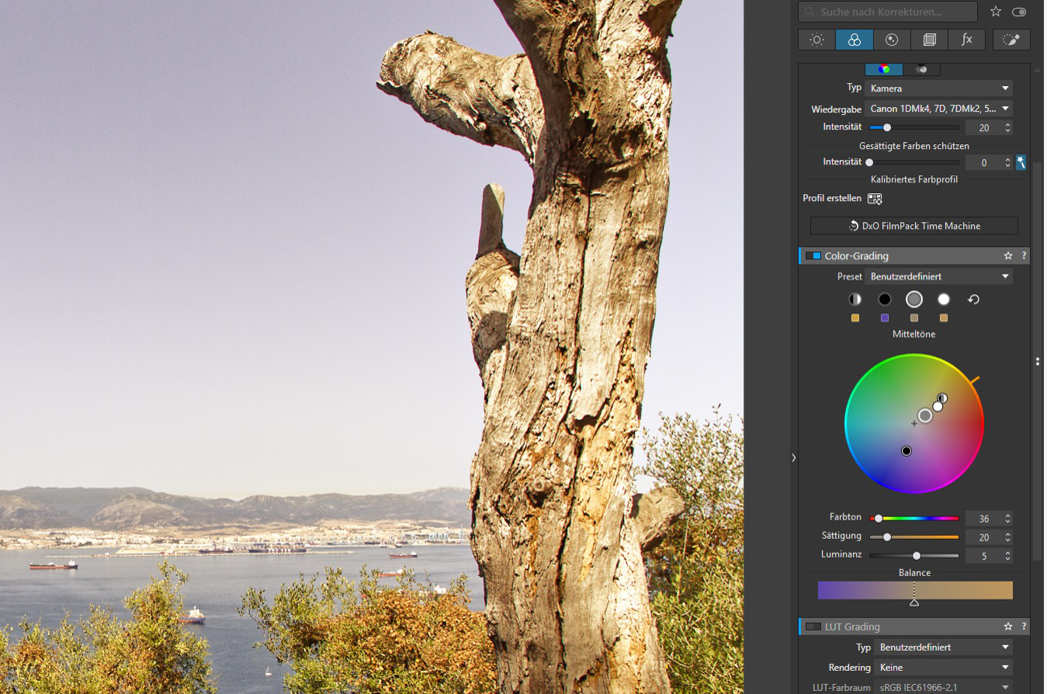Click the DxO FilmPack Time Machine button

point(914,226)
